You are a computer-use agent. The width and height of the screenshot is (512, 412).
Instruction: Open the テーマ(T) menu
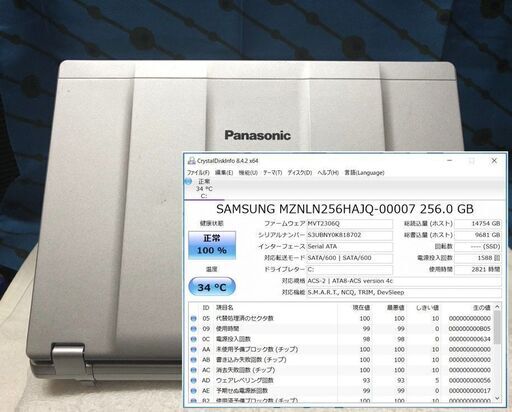click(x=273, y=173)
